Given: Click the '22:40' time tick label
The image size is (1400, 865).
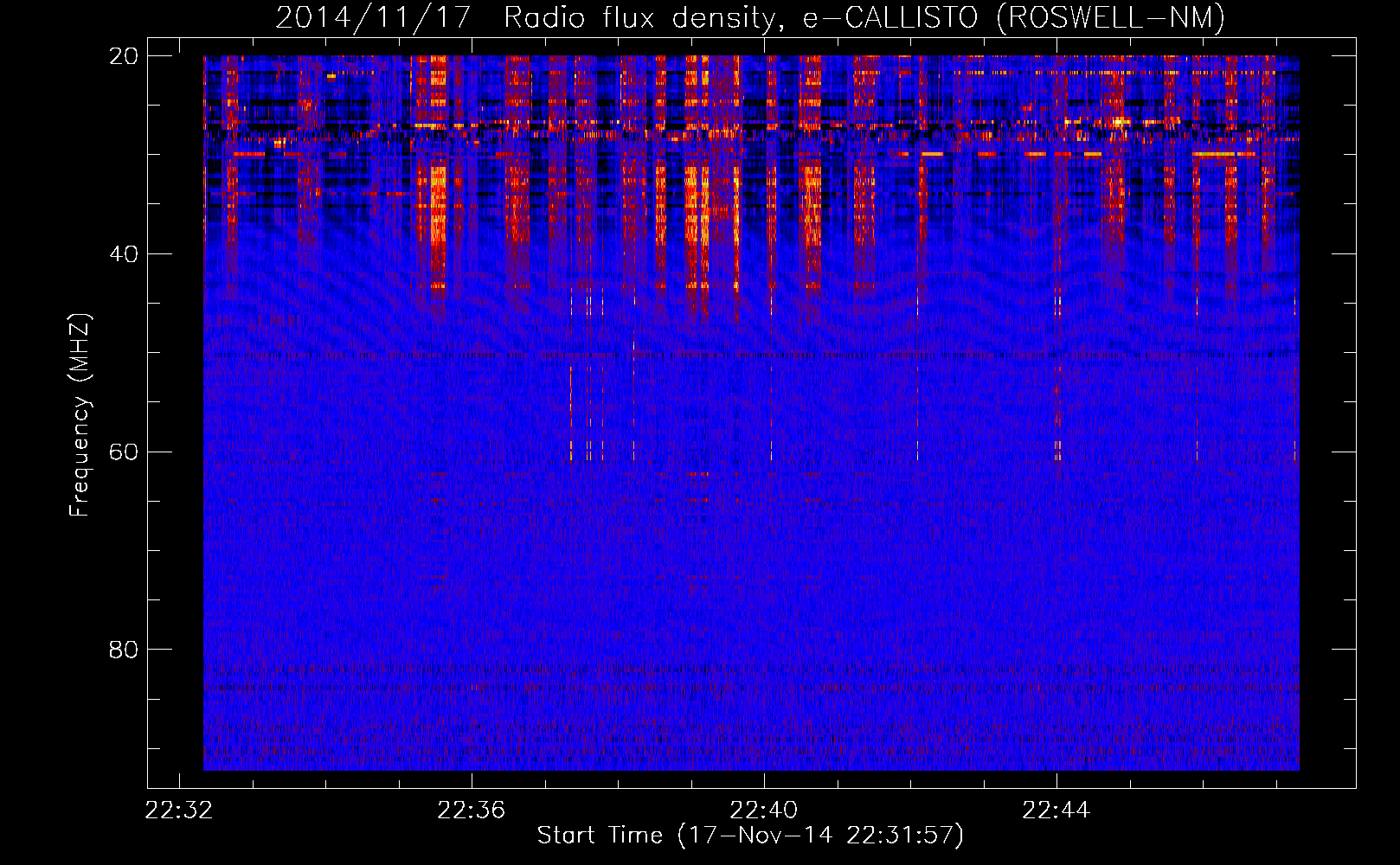Looking at the screenshot, I should tap(764, 811).
